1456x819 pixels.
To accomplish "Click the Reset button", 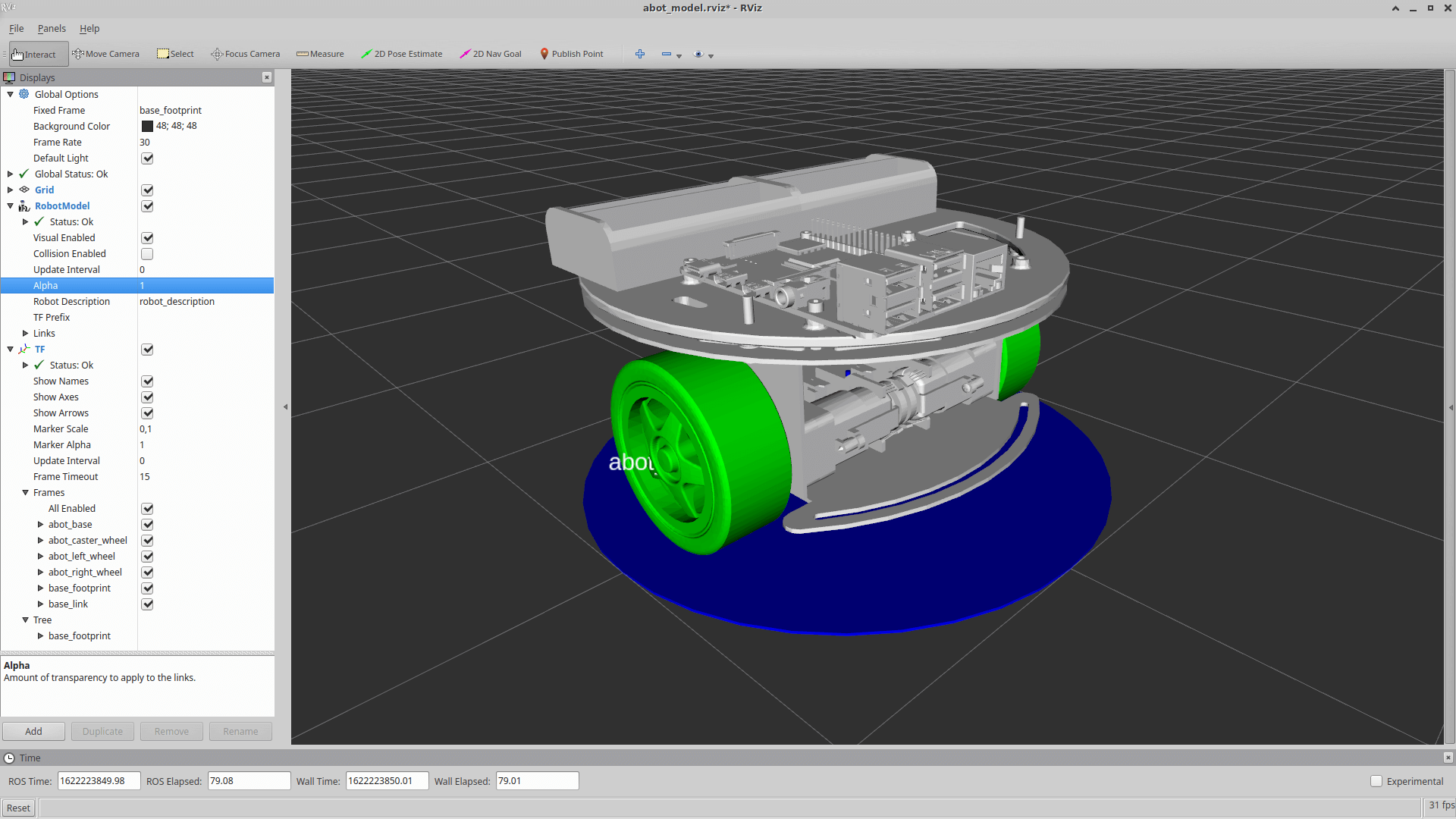I will pyautogui.click(x=18, y=808).
